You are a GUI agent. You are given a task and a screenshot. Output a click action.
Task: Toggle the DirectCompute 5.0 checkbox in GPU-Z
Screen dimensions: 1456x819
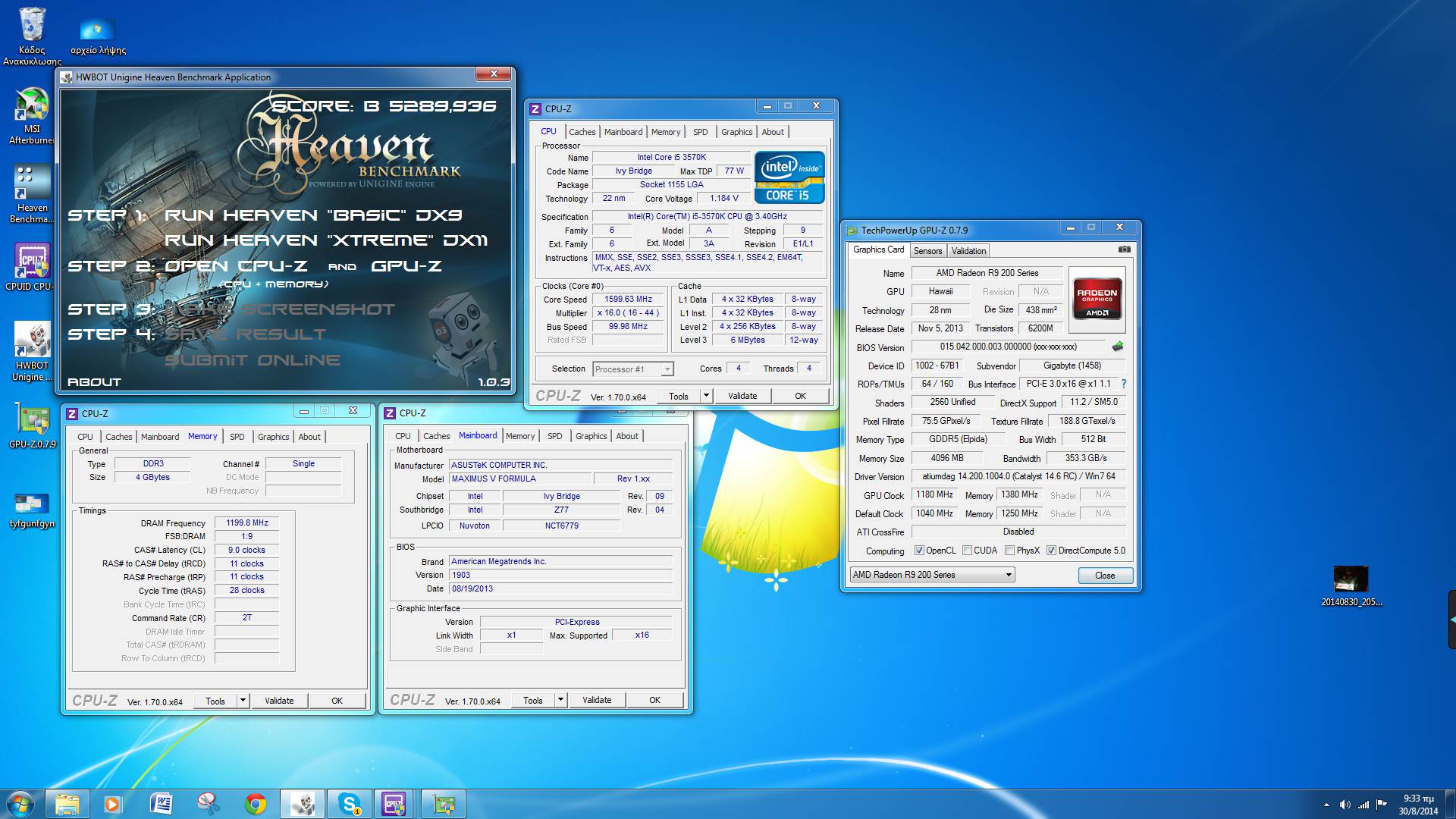click(1051, 551)
